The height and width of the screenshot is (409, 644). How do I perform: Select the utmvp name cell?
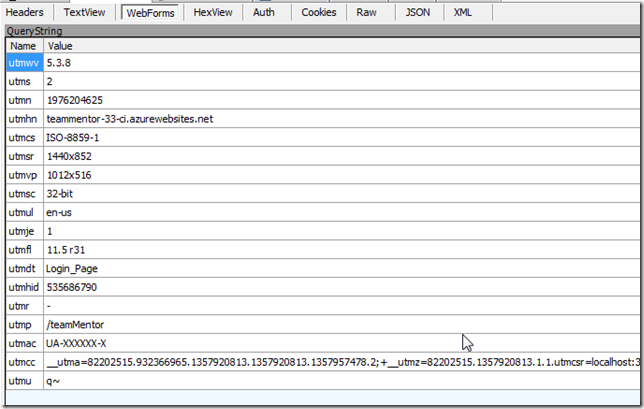click(25, 175)
